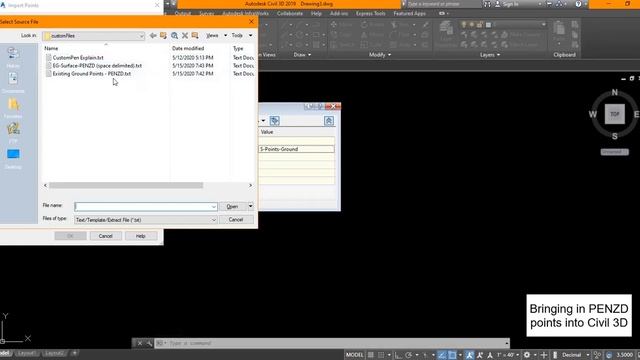Open the Featured Apps ribbon tab
Viewport: 640px width, 360px height.
(409, 13)
